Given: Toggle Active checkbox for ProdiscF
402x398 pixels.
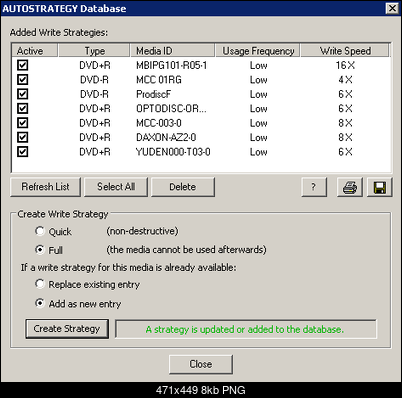Looking at the screenshot, I should pos(22,94).
